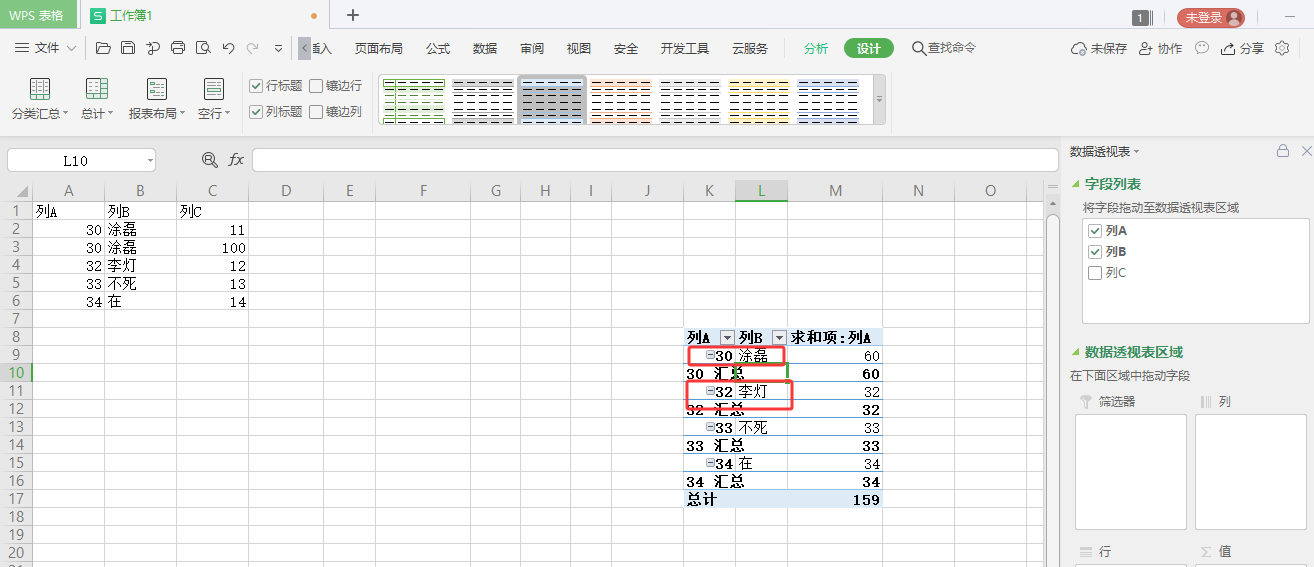The height and width of the screenshot is (567, 1314).
Task: Open the 列B pivot filter dropdown
Action: (x=779, y=338)
